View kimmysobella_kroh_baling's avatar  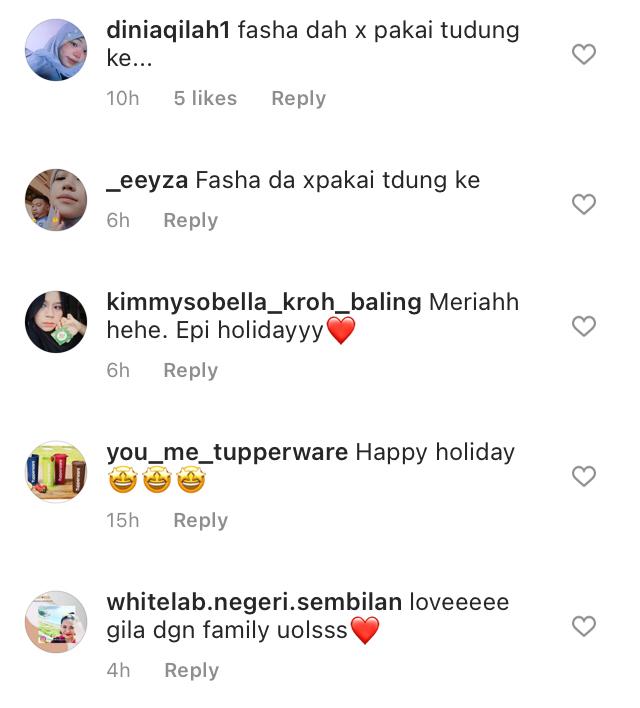[56, 321]
